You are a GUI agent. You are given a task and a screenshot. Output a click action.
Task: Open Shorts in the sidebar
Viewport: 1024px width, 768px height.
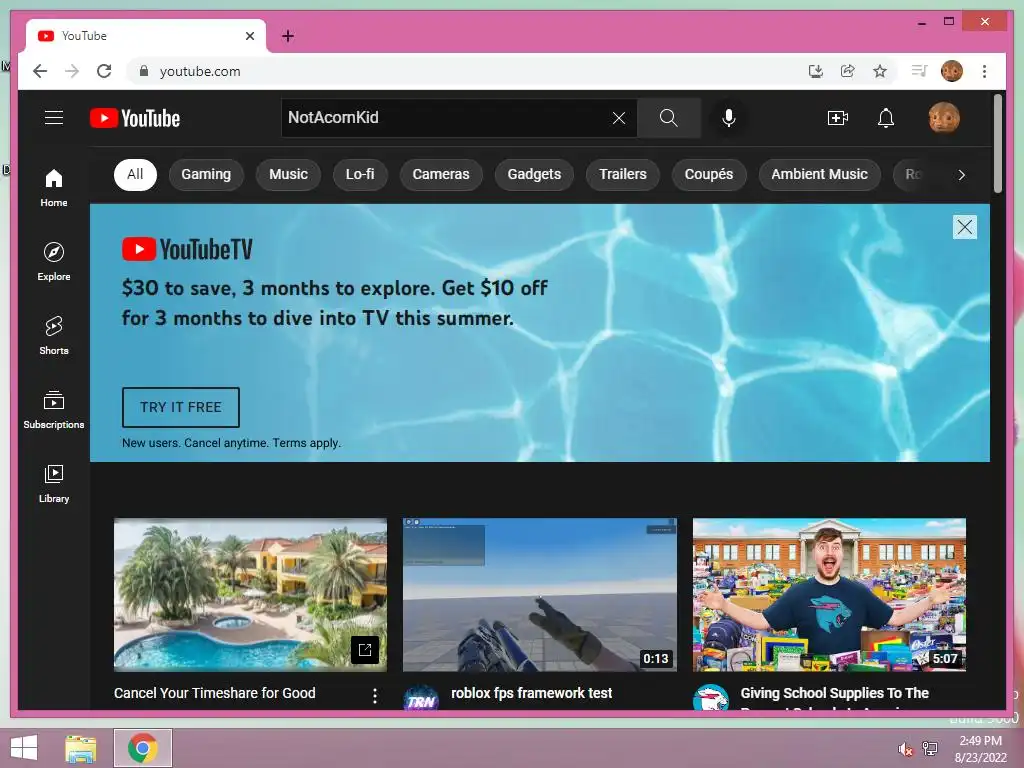click(54, 336)
